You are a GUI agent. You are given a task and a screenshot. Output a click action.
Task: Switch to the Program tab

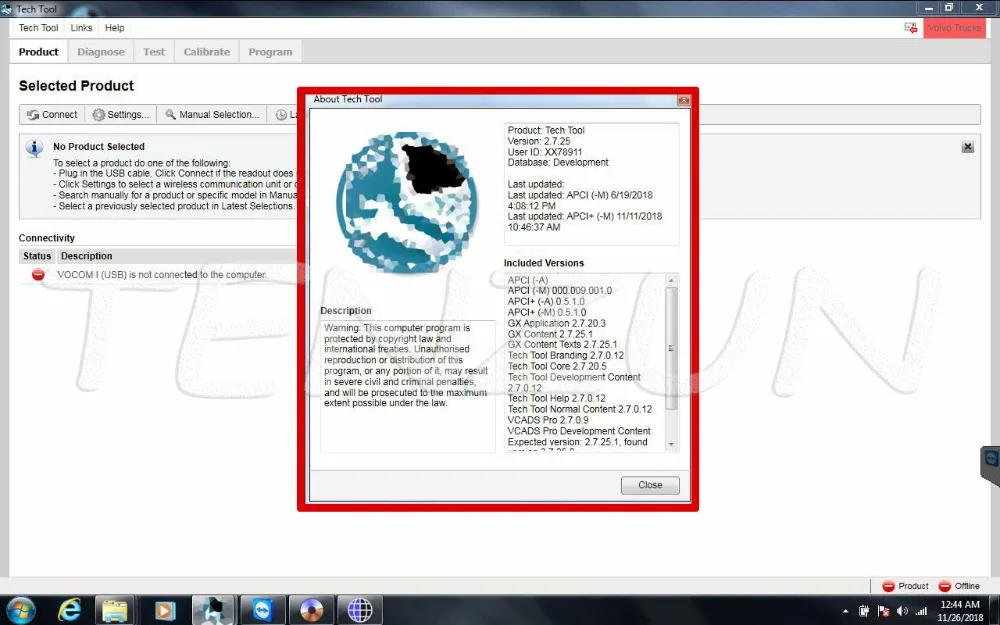pyautogui.click(x=270, y=52)
